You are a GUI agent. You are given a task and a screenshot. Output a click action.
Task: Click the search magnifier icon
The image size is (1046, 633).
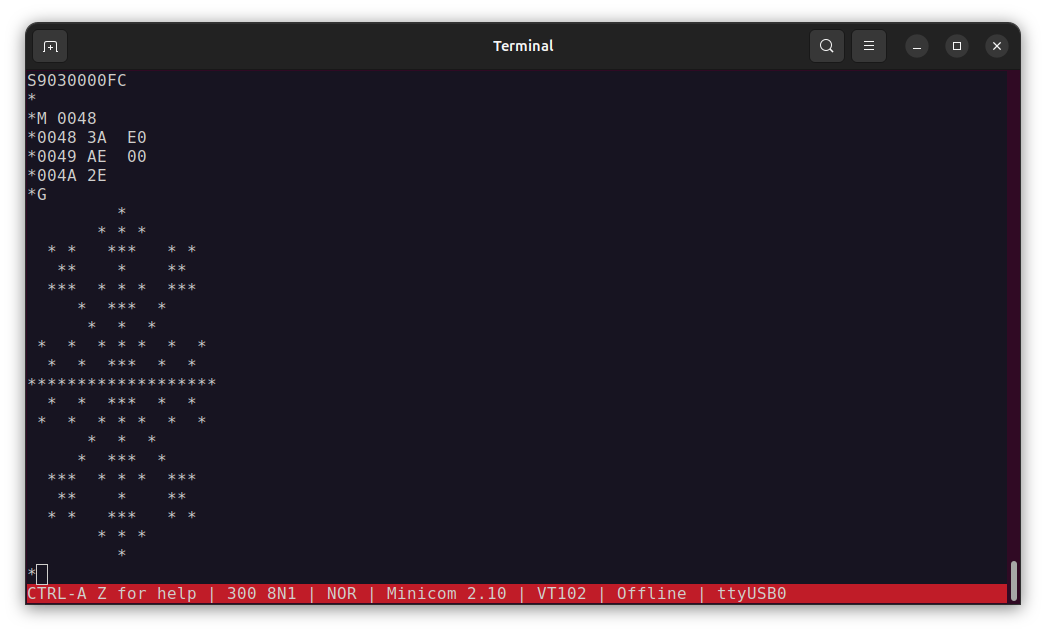[827, 46]
